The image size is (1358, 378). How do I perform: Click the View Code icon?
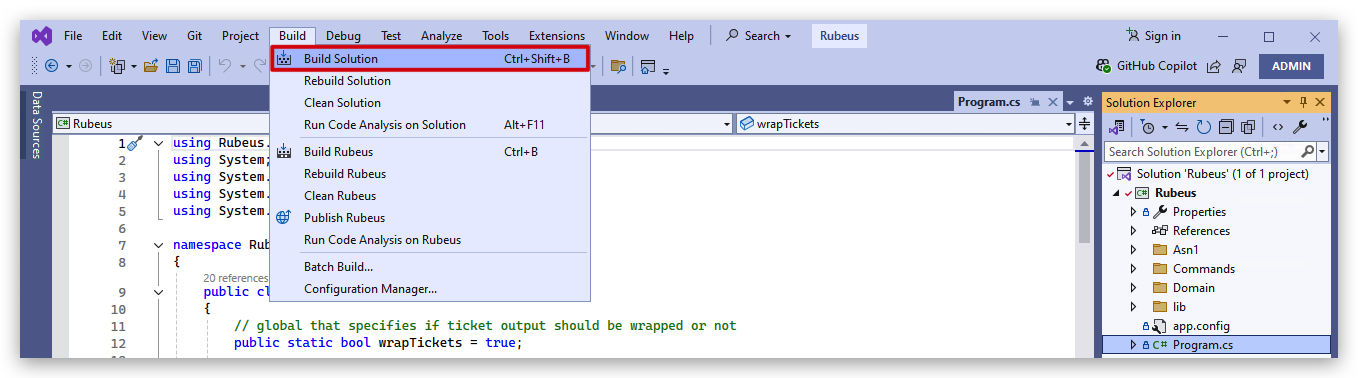(x=1278, y=127)
